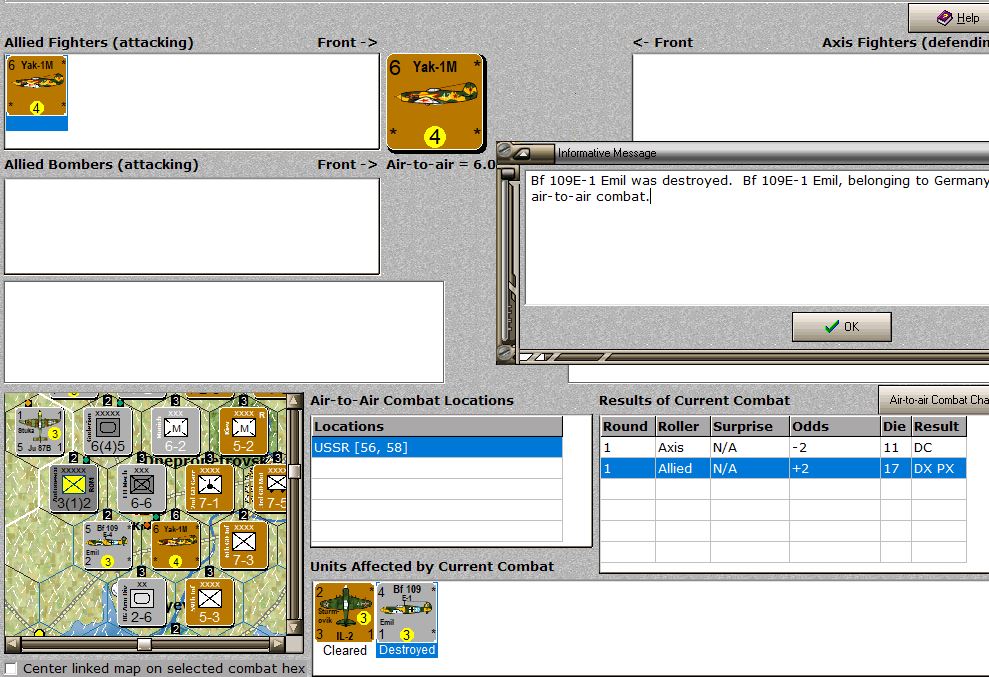Click the Air-to-air = 6.0 value label
989x677 pixels.
[x=441, y=165]
